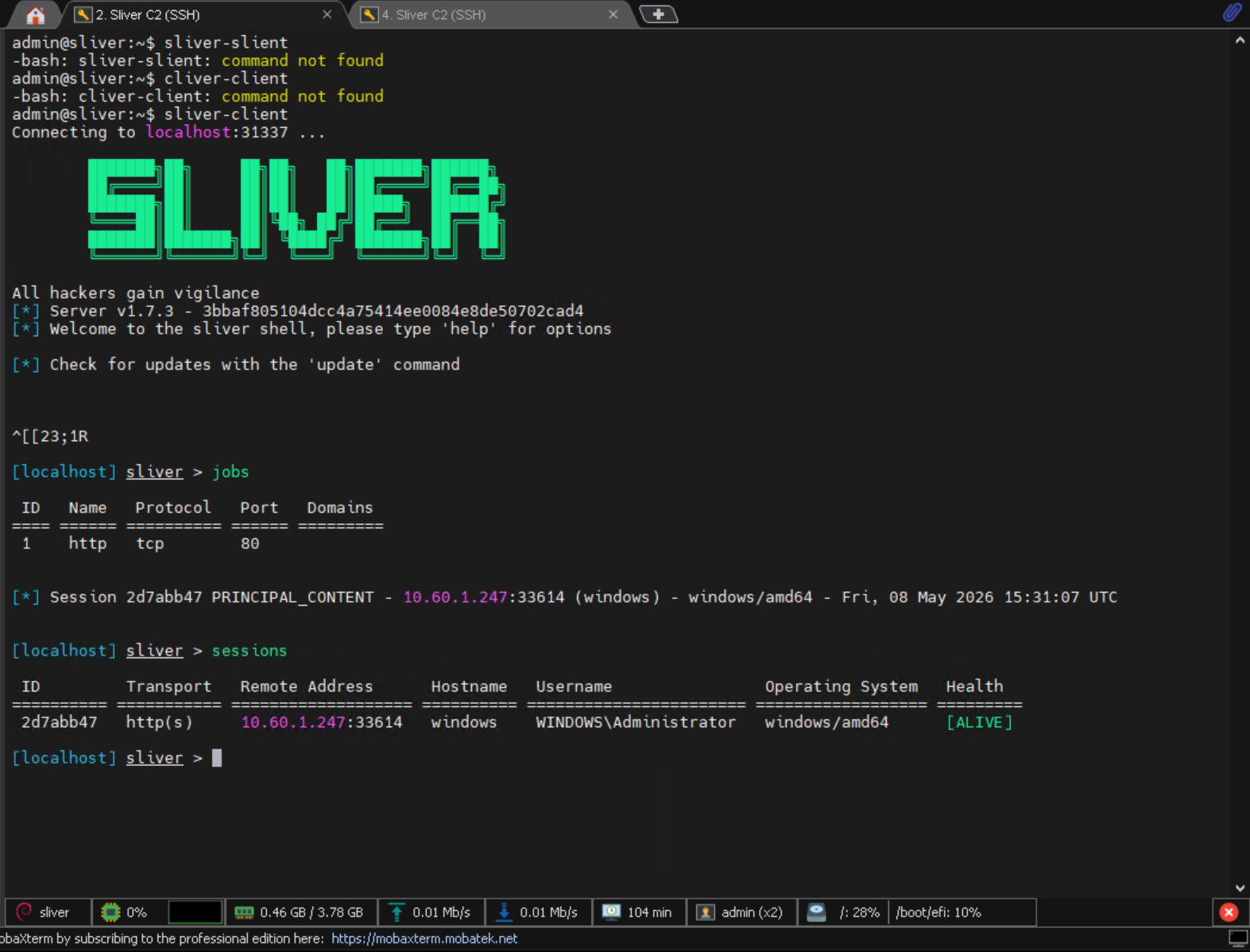1250x952 pixels.
Task: Click the "http(s)" transport value
Action: click(159, 722)
